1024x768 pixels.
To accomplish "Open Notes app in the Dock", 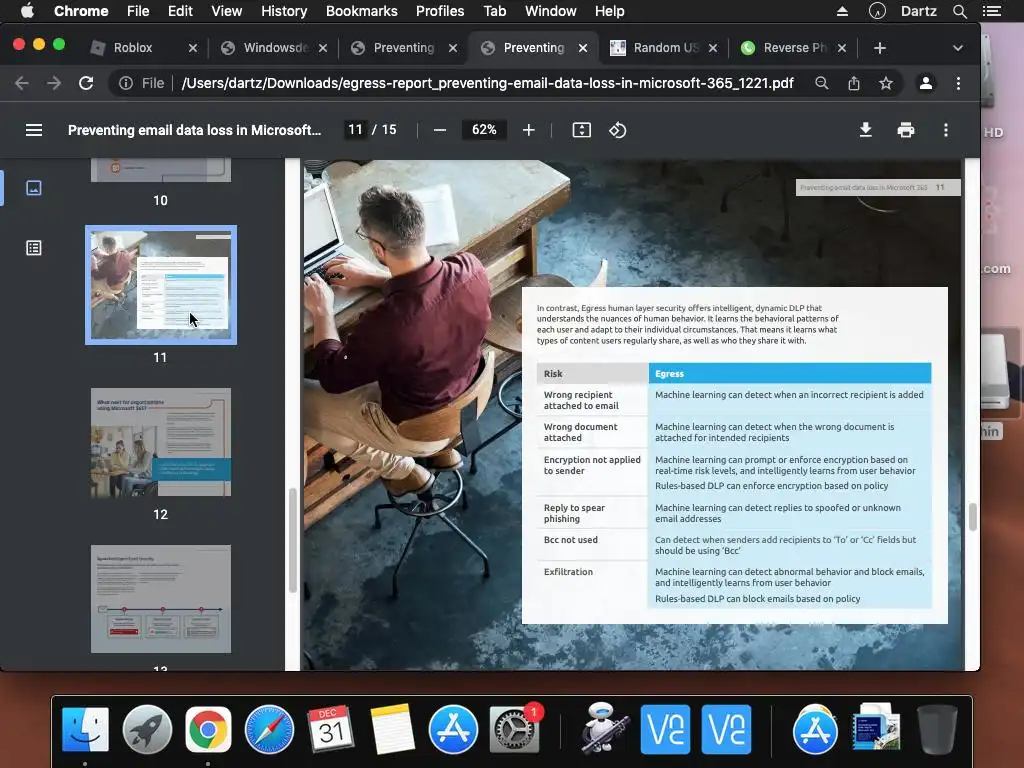I will click(x=392, y=729).
